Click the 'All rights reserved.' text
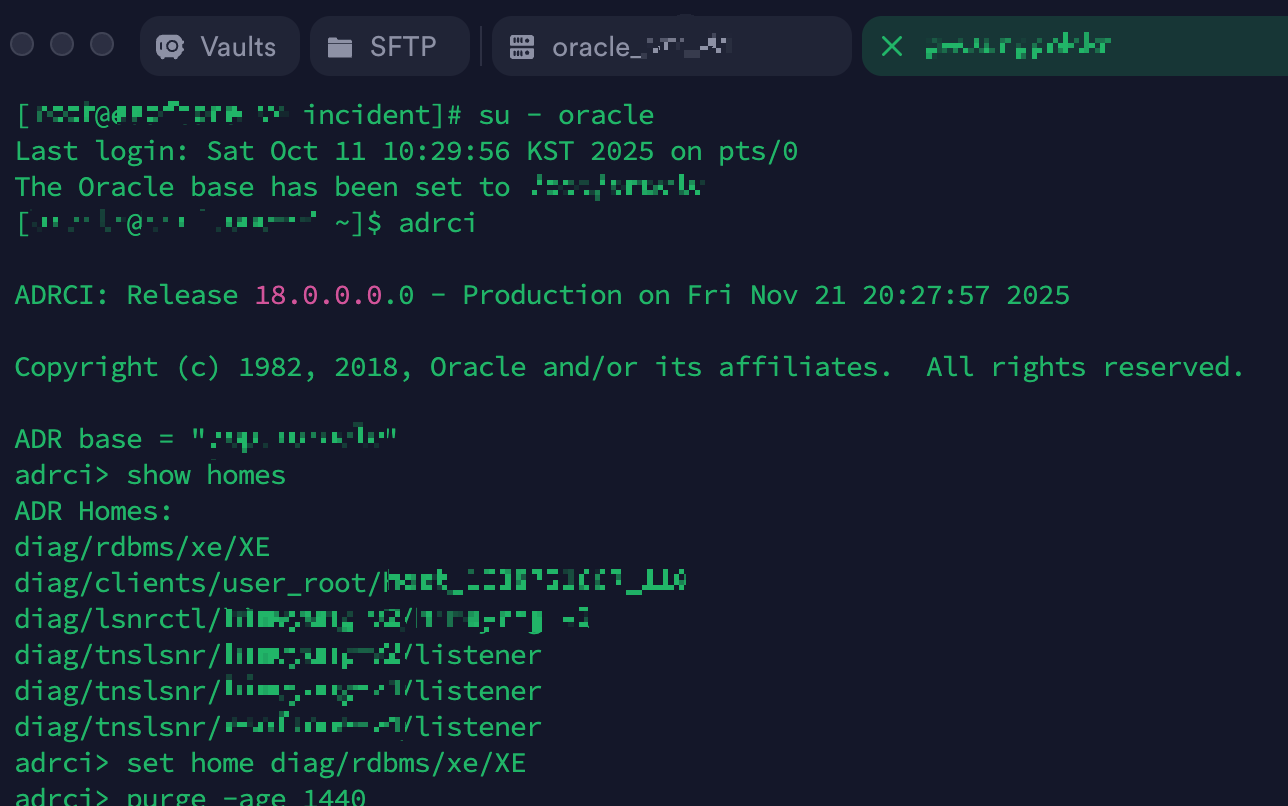 [x=1085, y=367]
